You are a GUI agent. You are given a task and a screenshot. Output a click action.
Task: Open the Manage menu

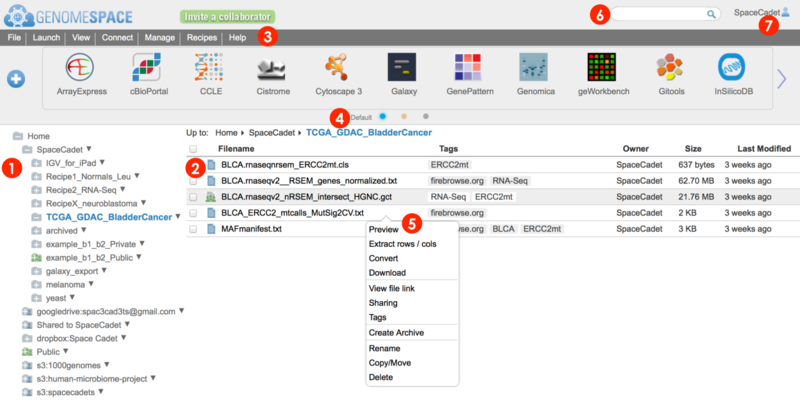[160, 38]
